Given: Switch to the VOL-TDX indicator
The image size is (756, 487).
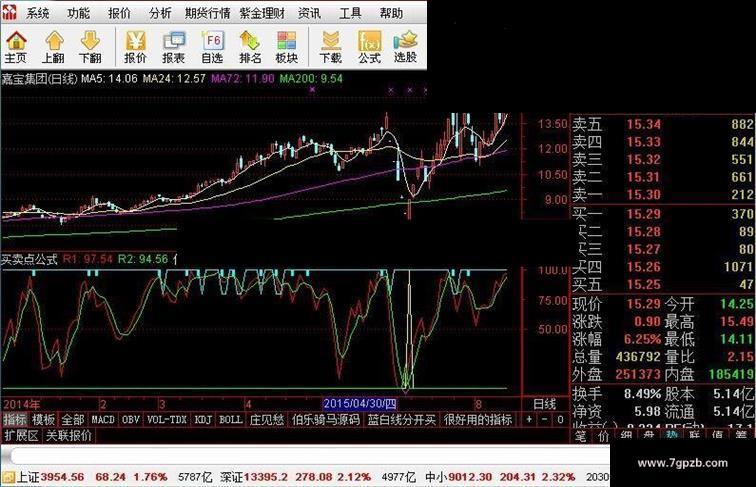Looking at the screenshot, I should click(x=167, y=419).
